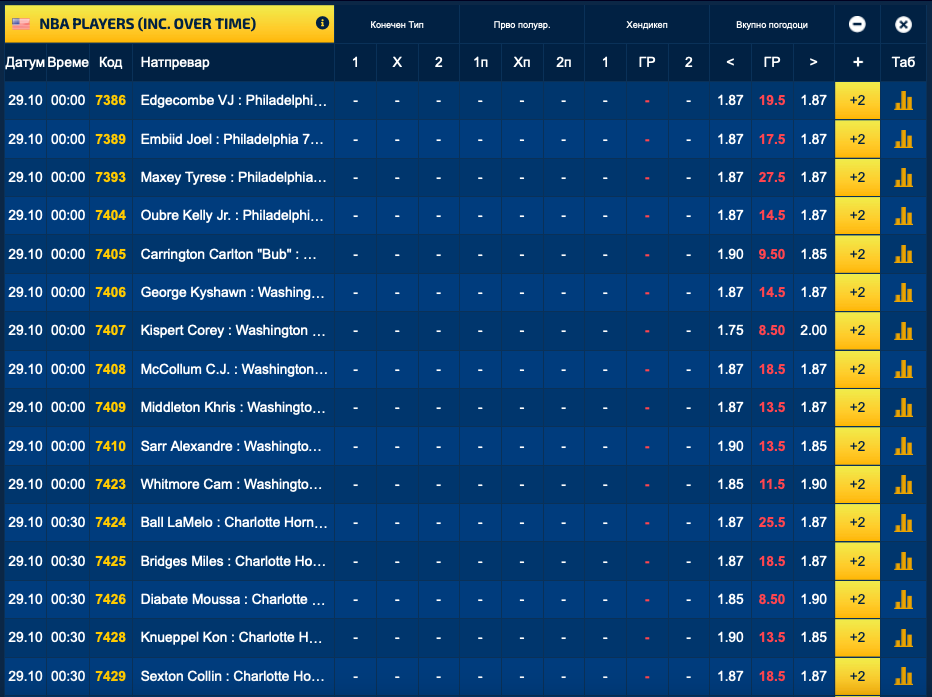Viewport: 932px width, 697px height.
Task: Click the Код column header
Action: click(x=110, y=63)
